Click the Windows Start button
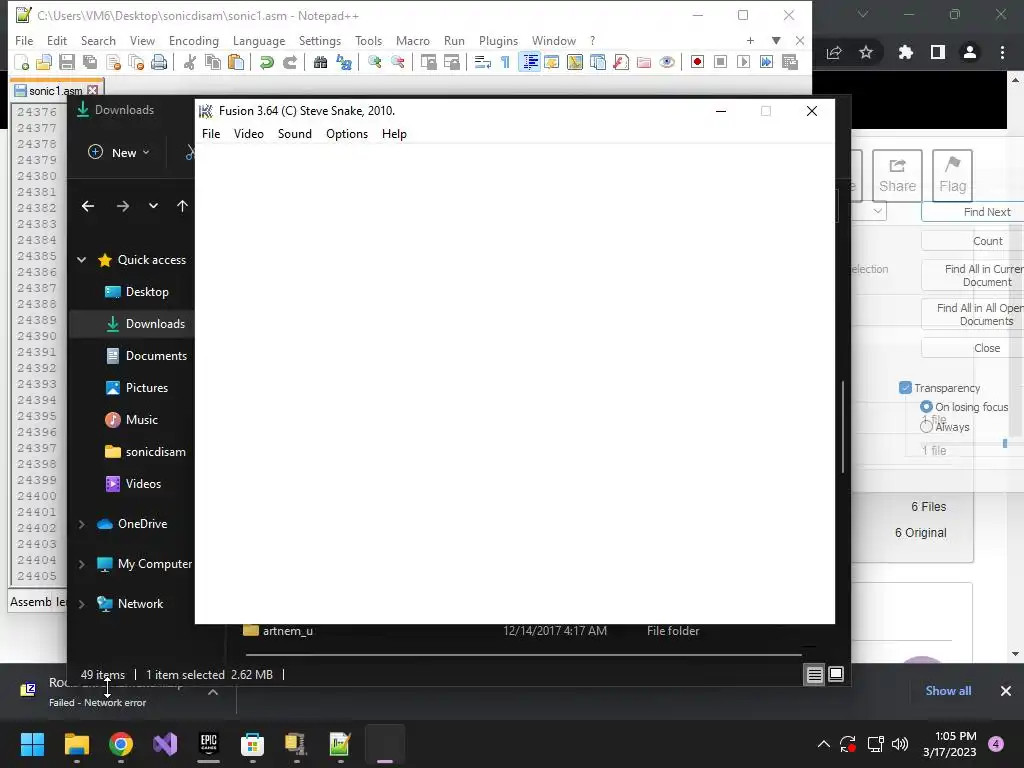The height and width of the screenshot is (768, 1024). 32,744
